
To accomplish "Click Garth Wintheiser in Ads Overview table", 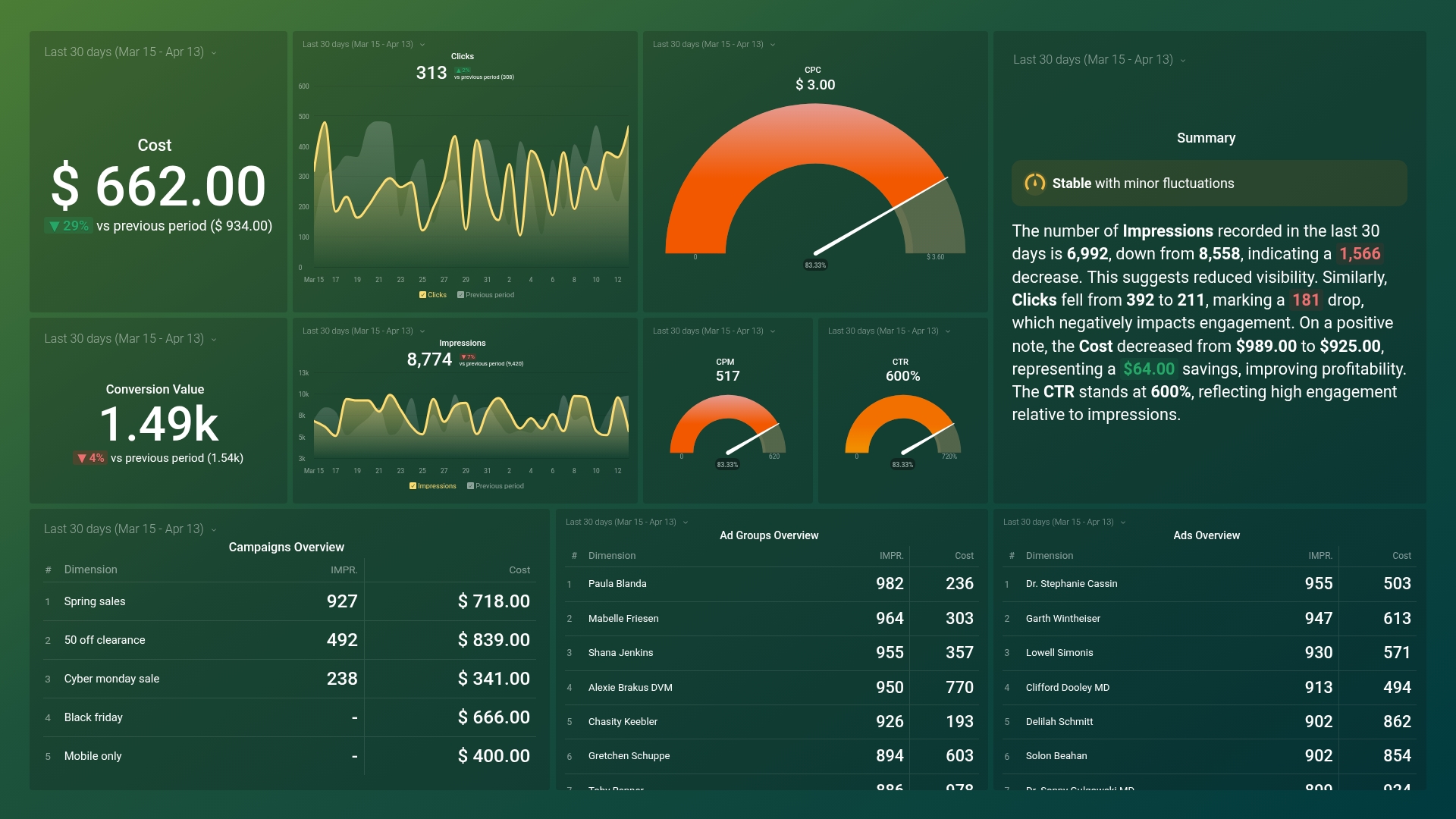I will [x=1063, y=618].
